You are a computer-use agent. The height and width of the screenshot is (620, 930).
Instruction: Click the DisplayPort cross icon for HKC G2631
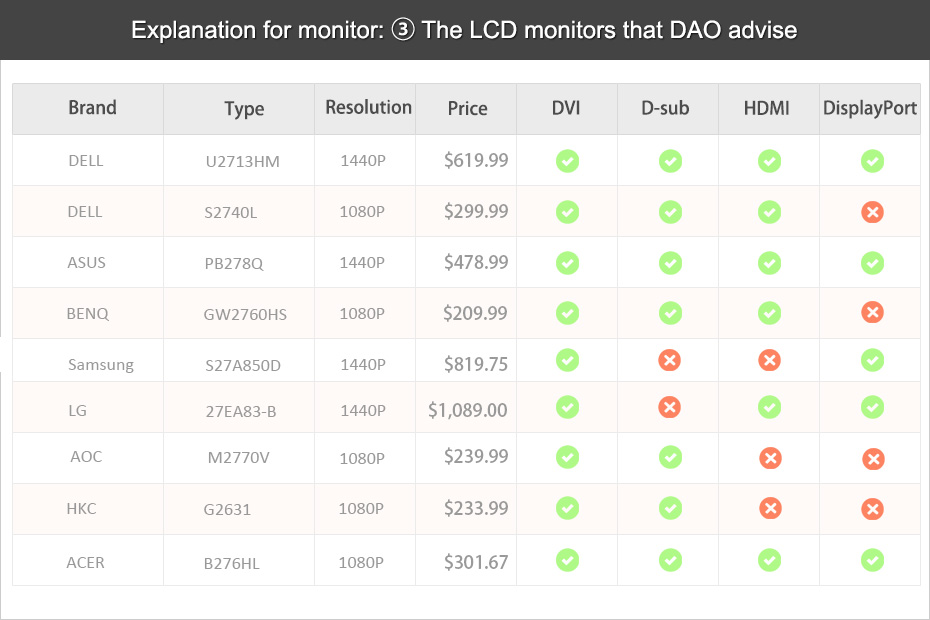pyautogui.click(x=872, y=508)
